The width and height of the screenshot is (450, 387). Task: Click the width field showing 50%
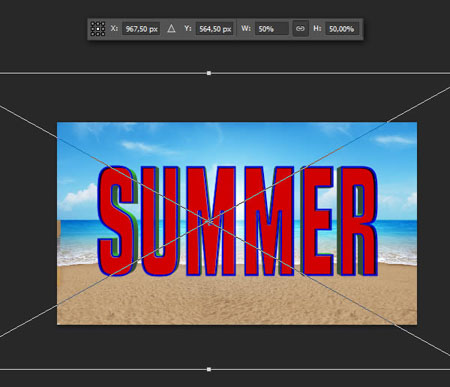271,29
